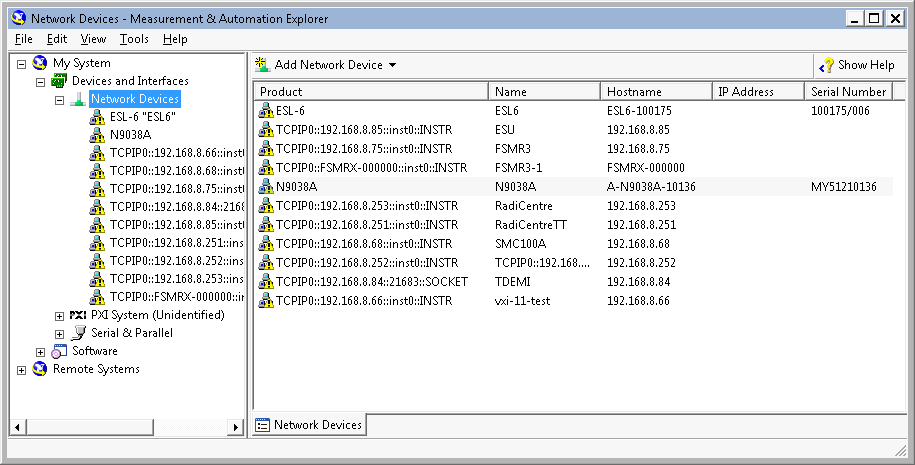Click icon of 192.168.8.75 INSTR table row

[x=266, y=149]
